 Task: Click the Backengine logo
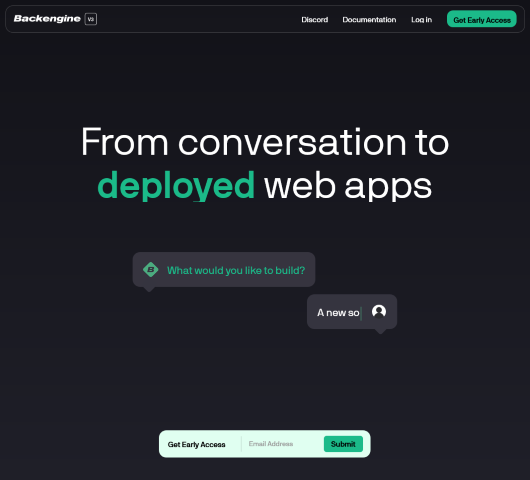tap(47, 19)
